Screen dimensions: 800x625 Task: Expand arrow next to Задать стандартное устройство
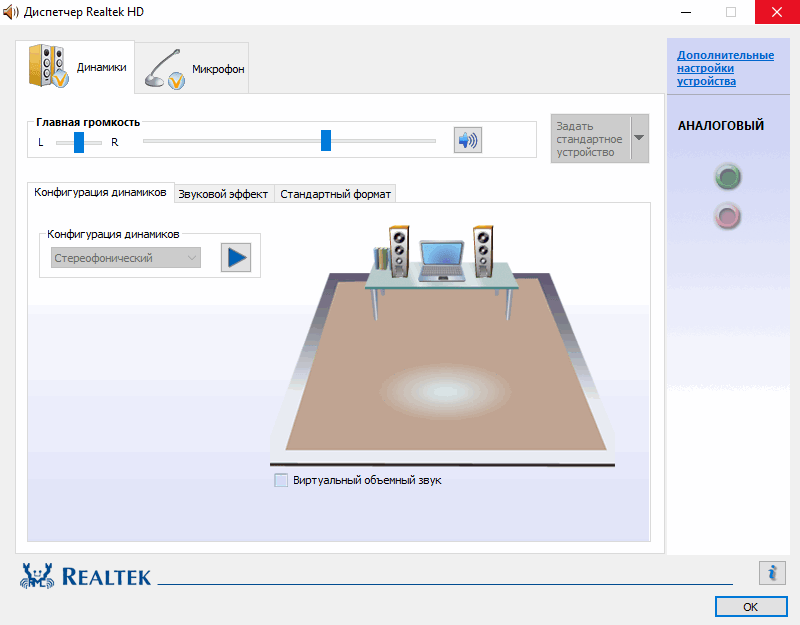[639, 138]
